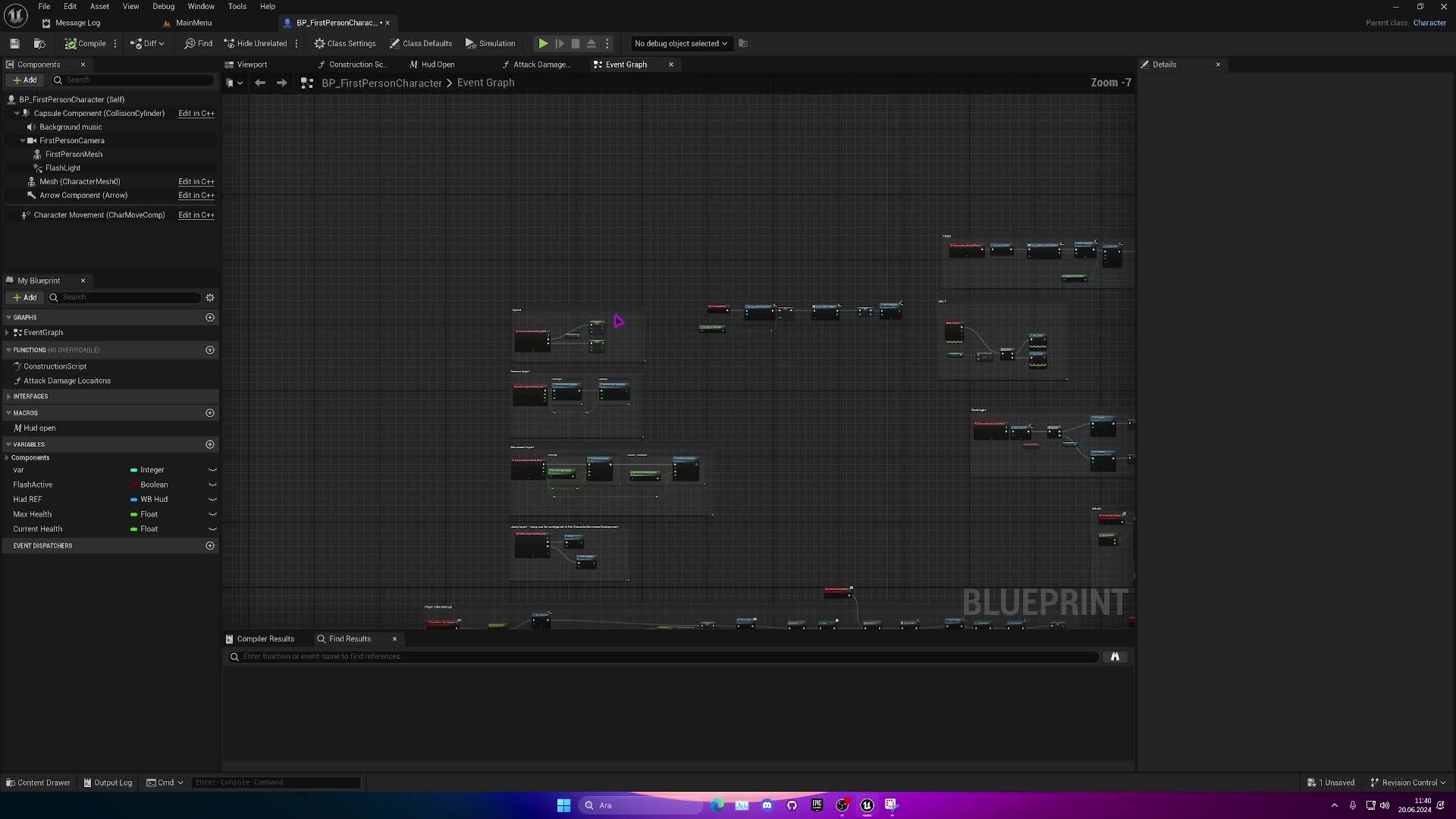Collapse the FirstPersonCamera tree node
Image resolution: width=1456 pixels, height=819 pixels.
coord(23,140)
